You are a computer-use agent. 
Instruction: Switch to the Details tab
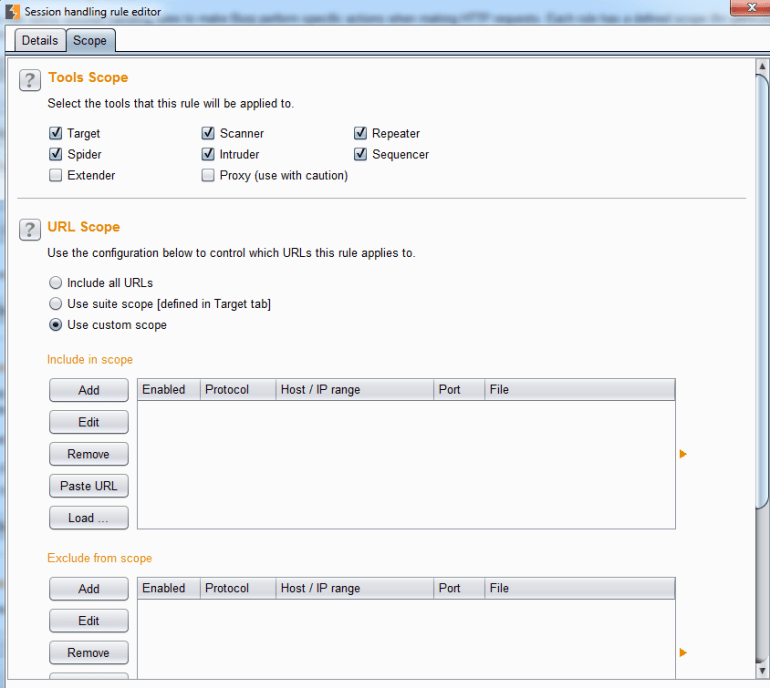40,40
